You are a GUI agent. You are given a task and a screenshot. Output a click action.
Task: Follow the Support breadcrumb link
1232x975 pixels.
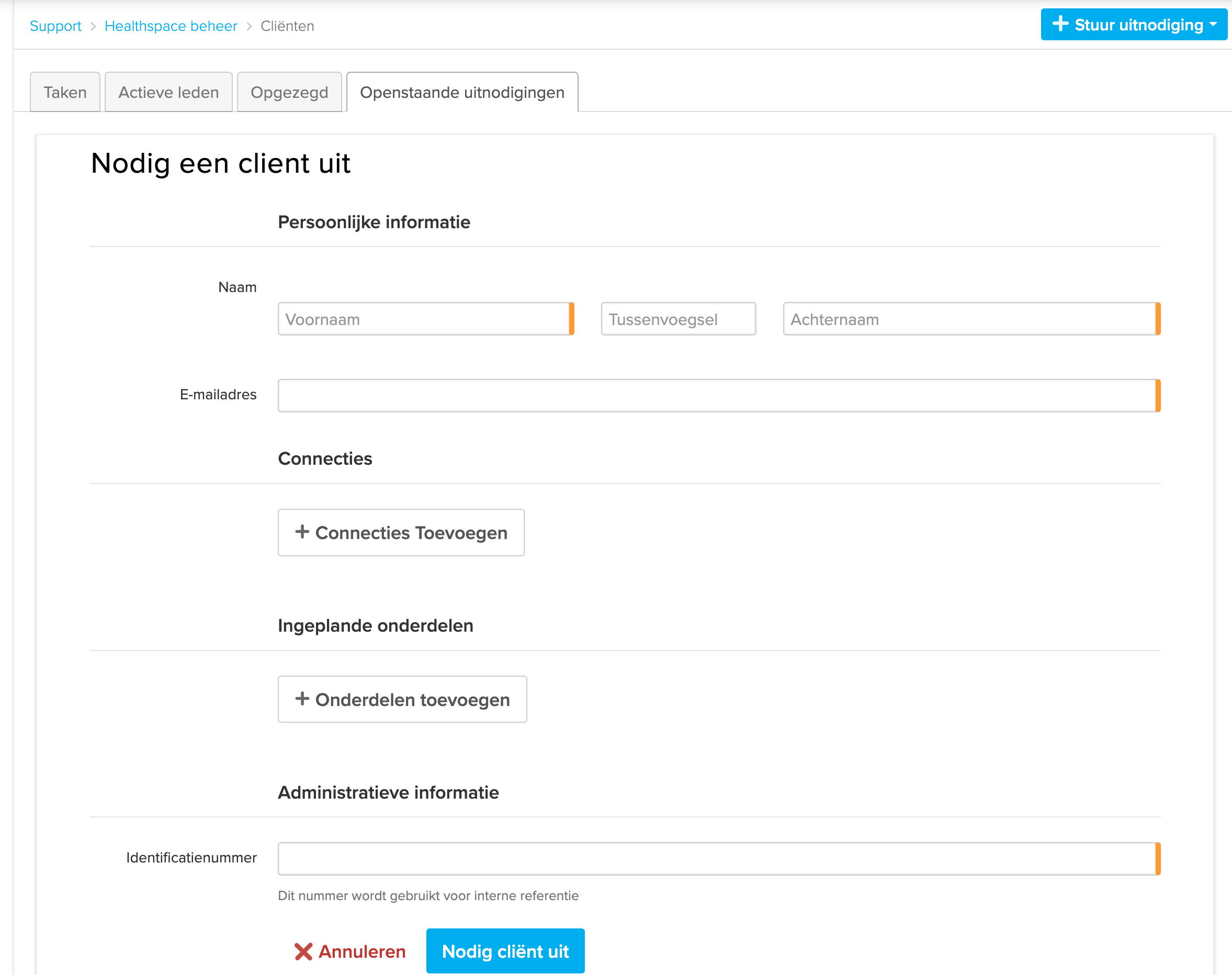pyautogui.click(x=55, y=26)
